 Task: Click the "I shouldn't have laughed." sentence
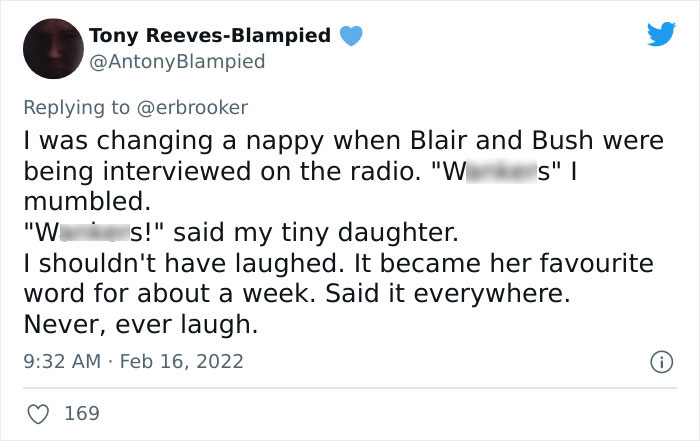[183, 263]
